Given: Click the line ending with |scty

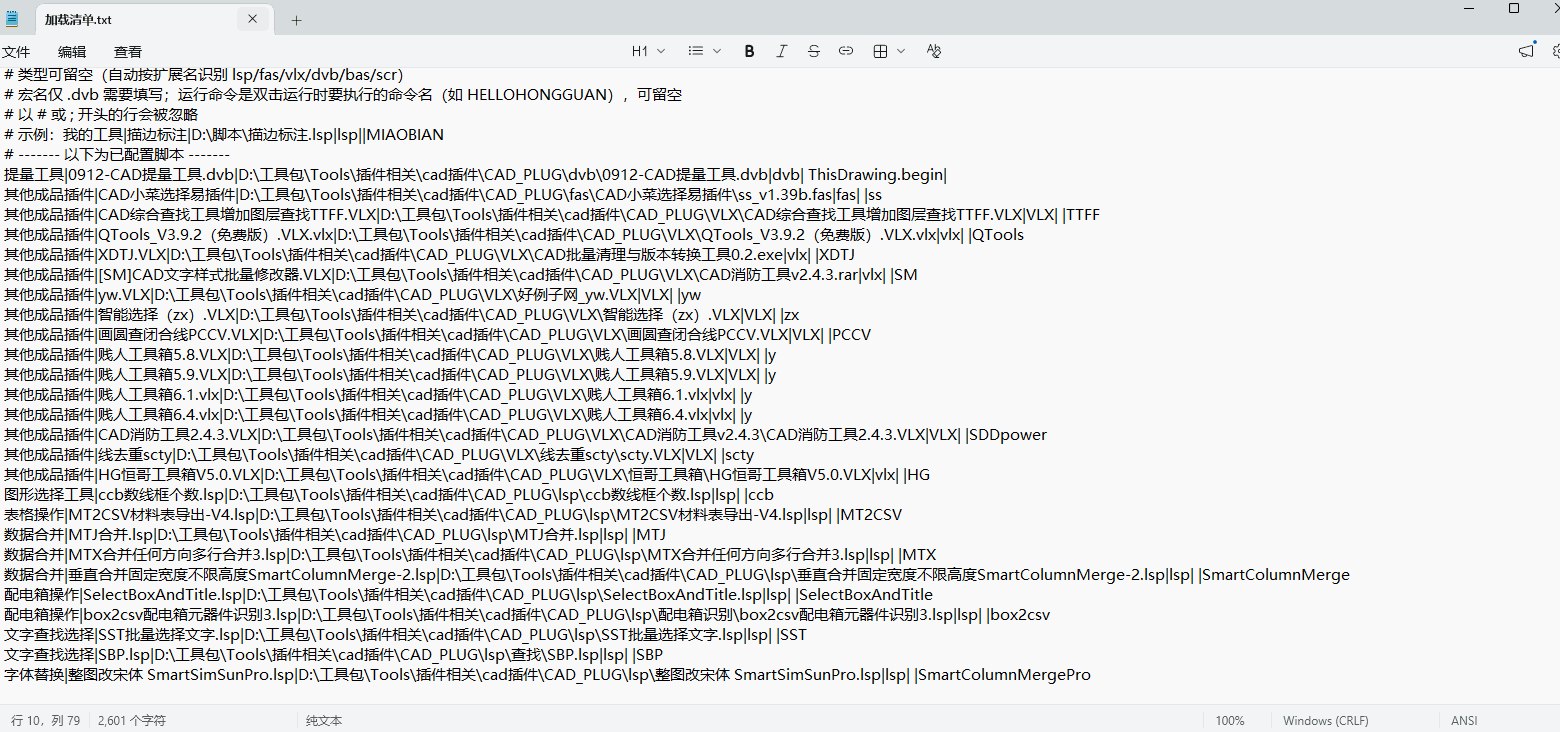Looking at the screenshot, I should (x=379, y=455).
